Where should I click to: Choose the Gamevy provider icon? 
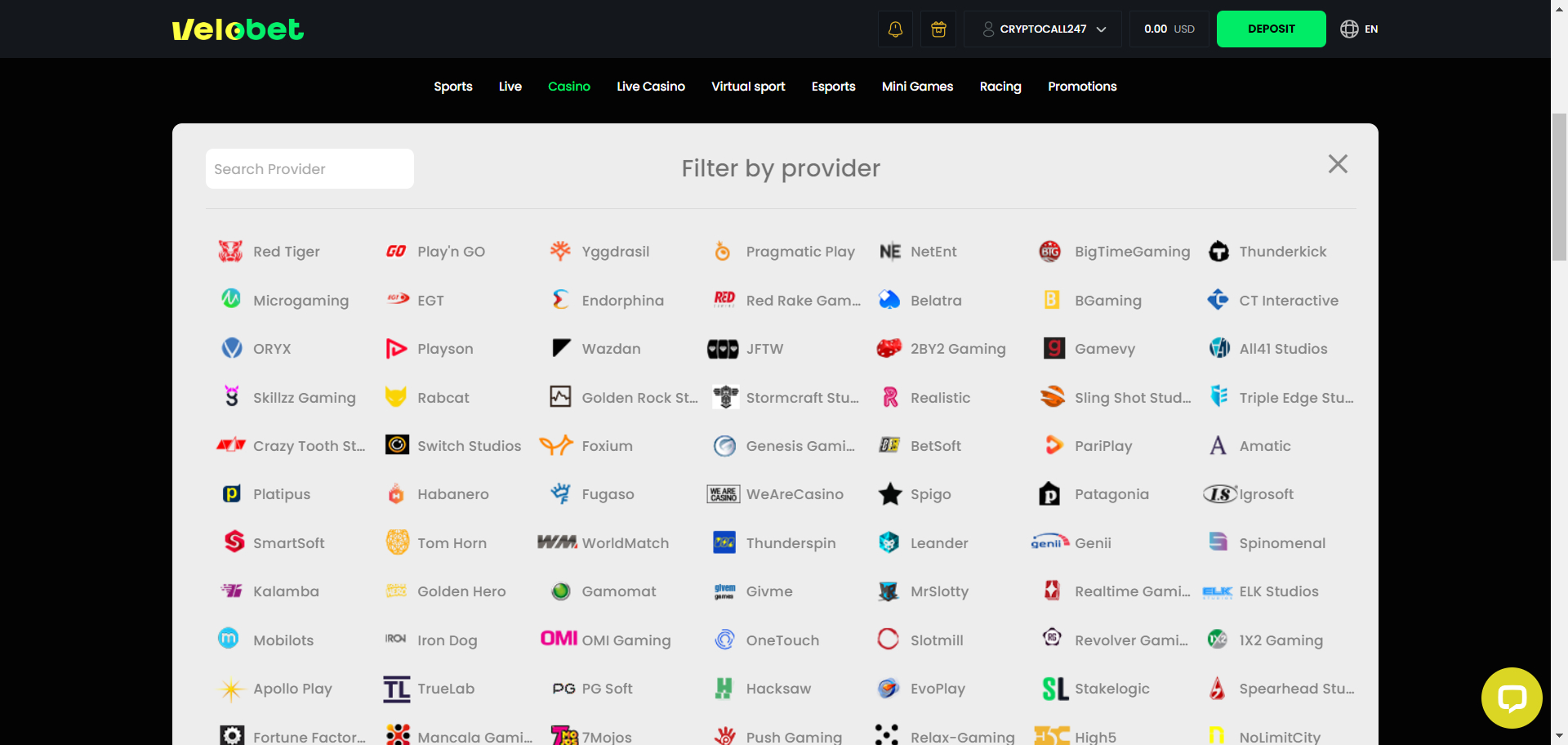point(1054,349)
